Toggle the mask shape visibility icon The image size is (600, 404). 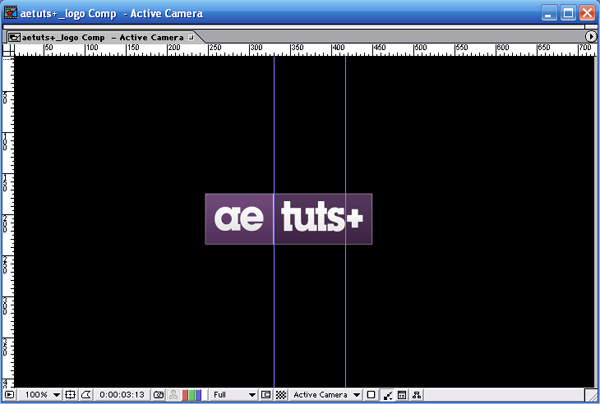86,395
